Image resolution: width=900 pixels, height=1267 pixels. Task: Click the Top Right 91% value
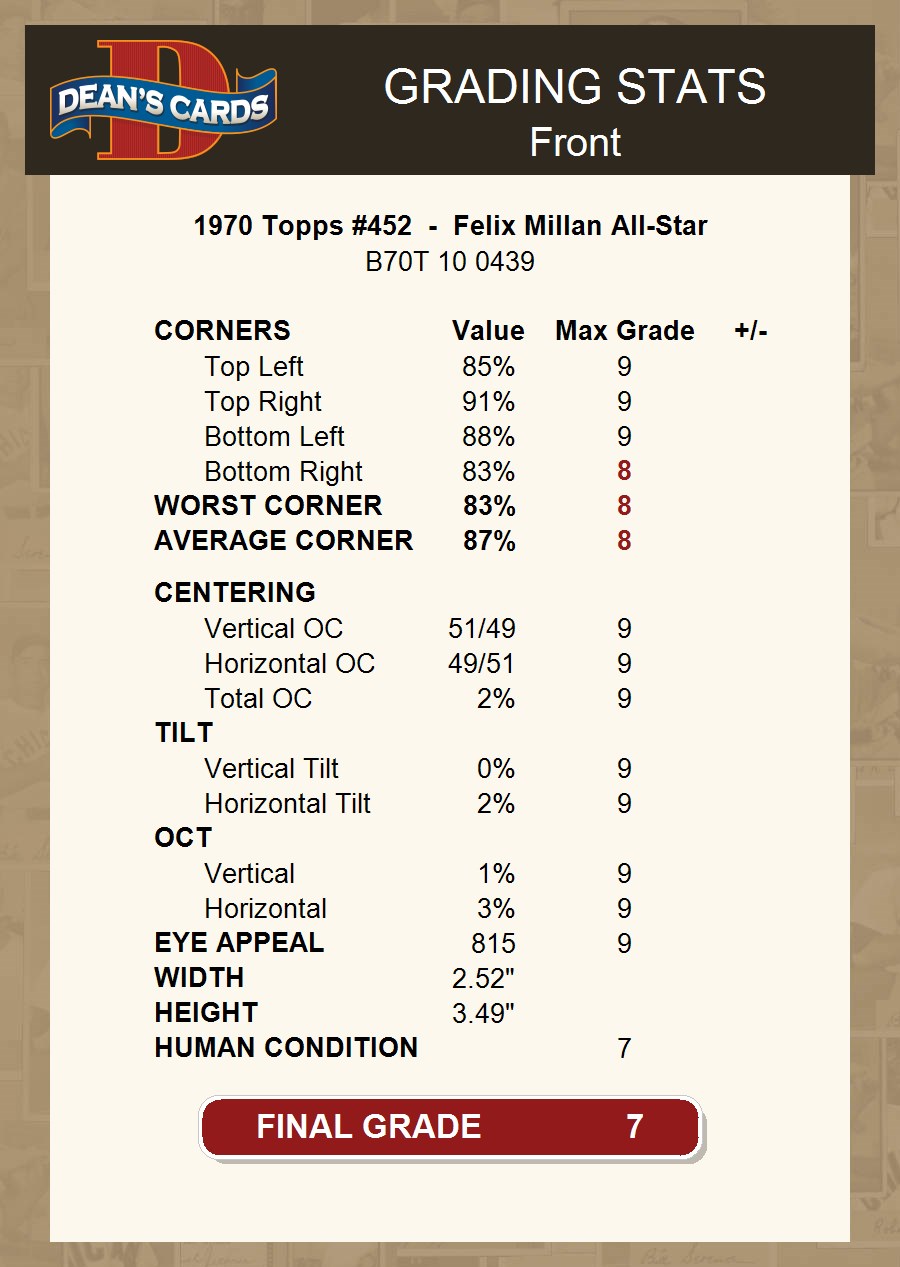[488, 402]
